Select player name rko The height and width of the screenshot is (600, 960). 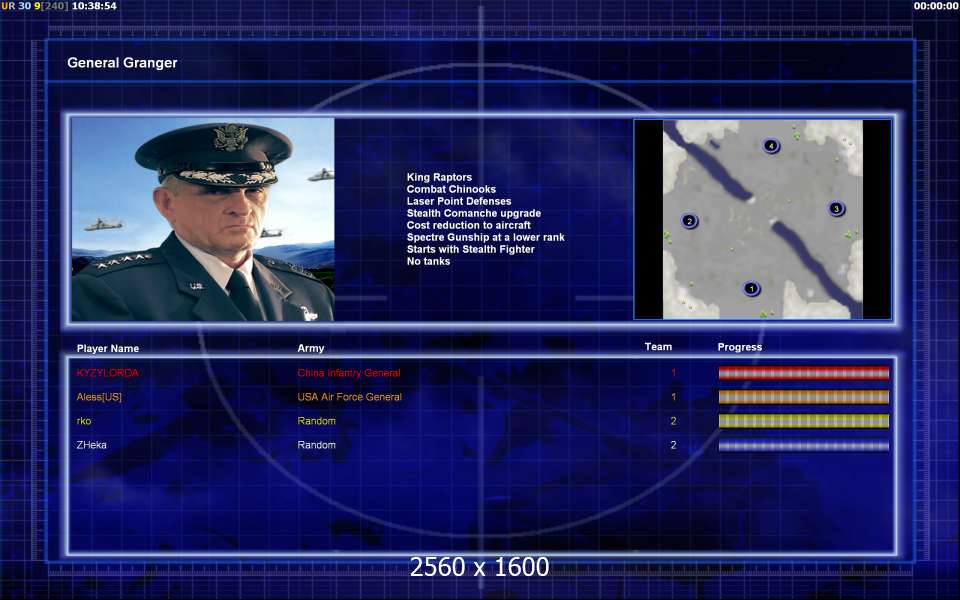(x=84, y=421)
